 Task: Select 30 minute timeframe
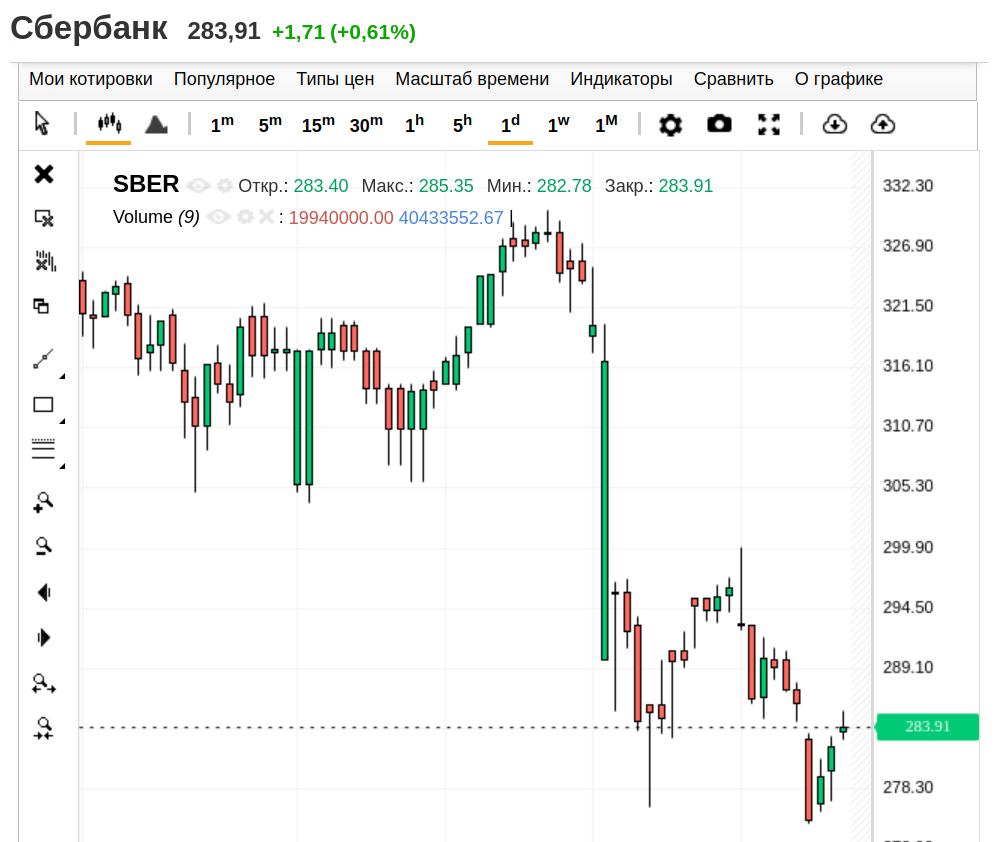(x=366, y=124)
